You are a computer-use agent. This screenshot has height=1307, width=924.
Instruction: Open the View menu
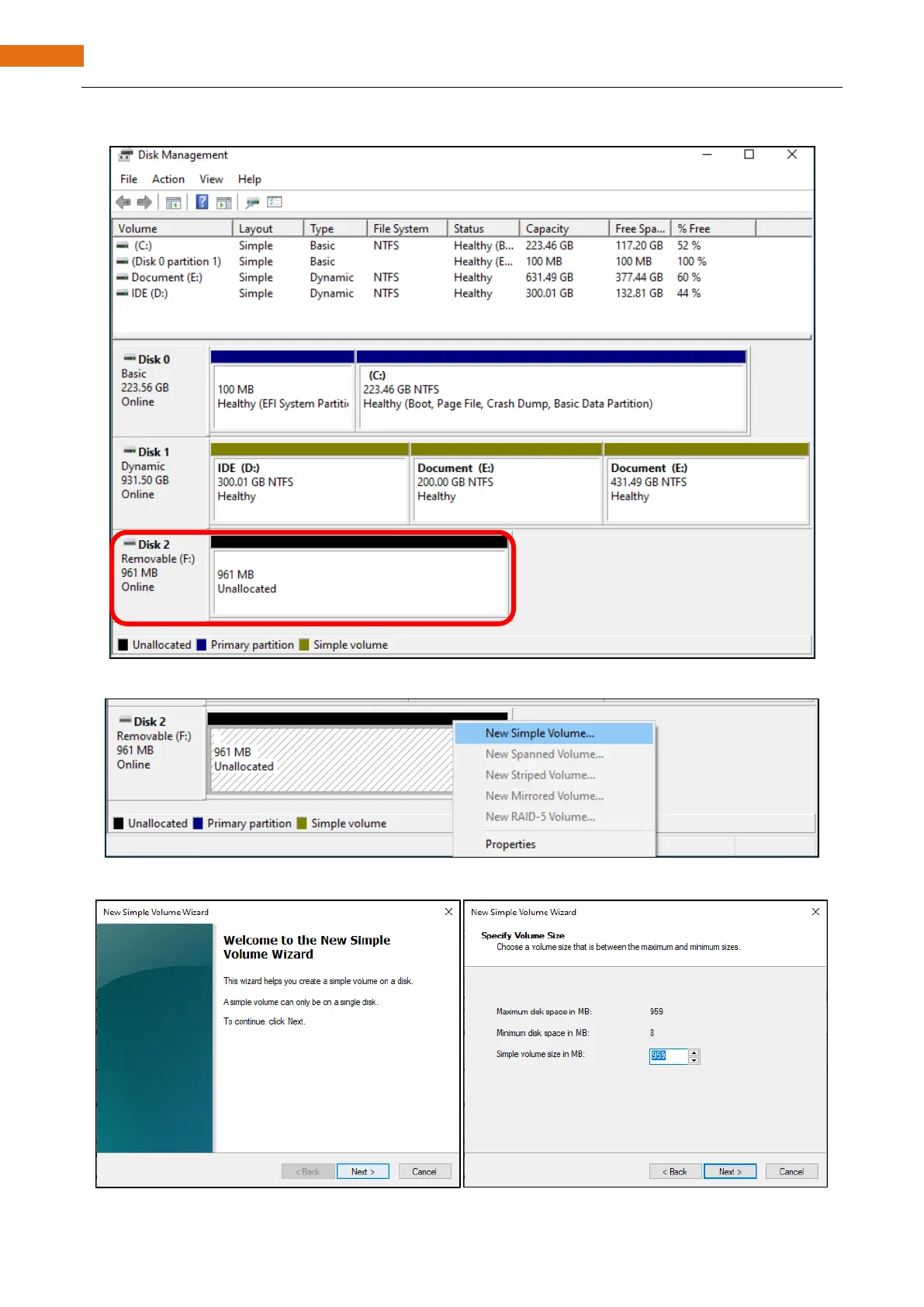[211, 179]
